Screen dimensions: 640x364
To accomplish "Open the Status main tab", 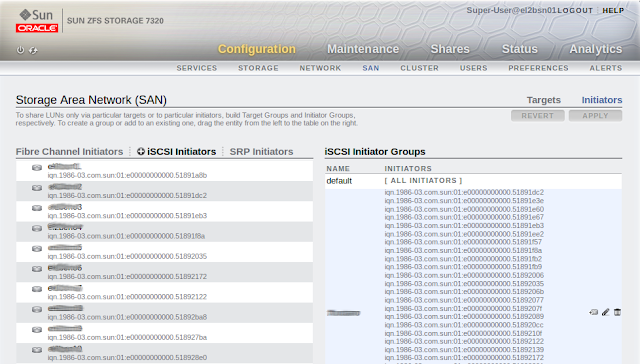I will (x=520, y=49).
